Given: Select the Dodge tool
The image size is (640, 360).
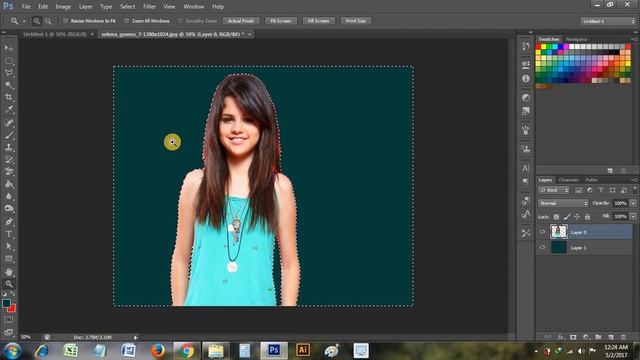Looking at the screenshot, I should (9, 209).
